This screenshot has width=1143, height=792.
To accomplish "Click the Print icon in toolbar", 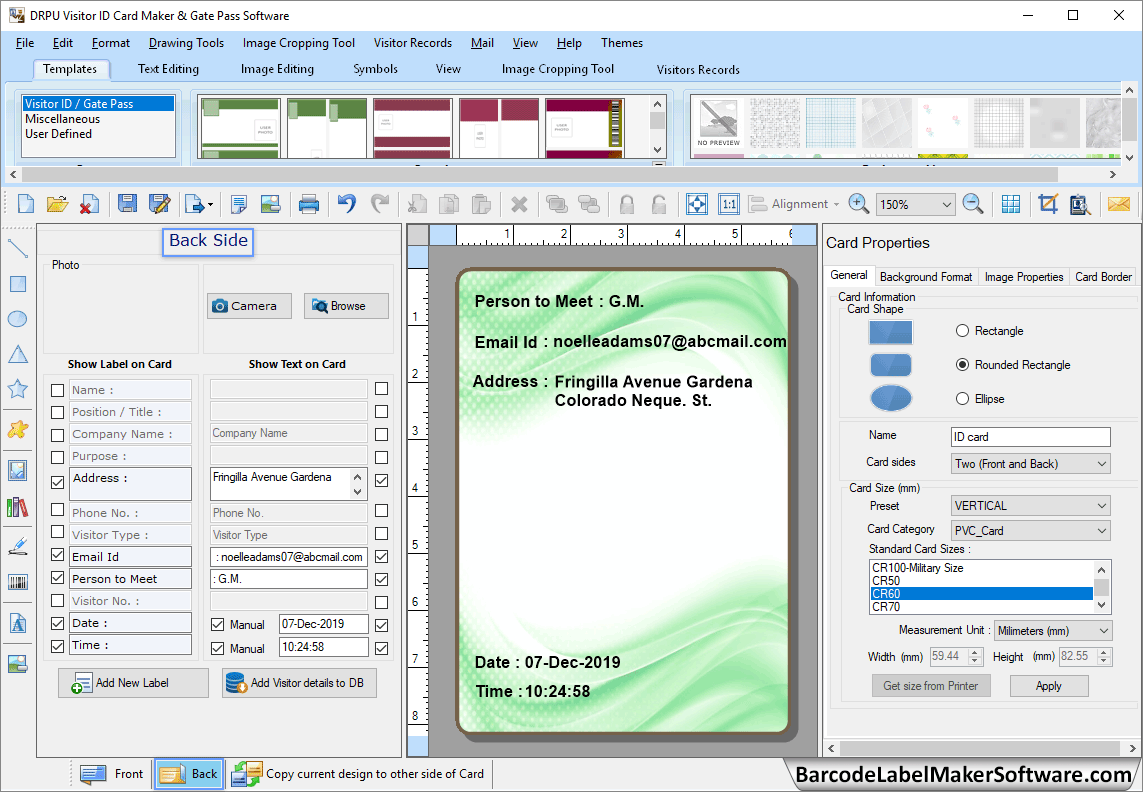I will point(309,204).
